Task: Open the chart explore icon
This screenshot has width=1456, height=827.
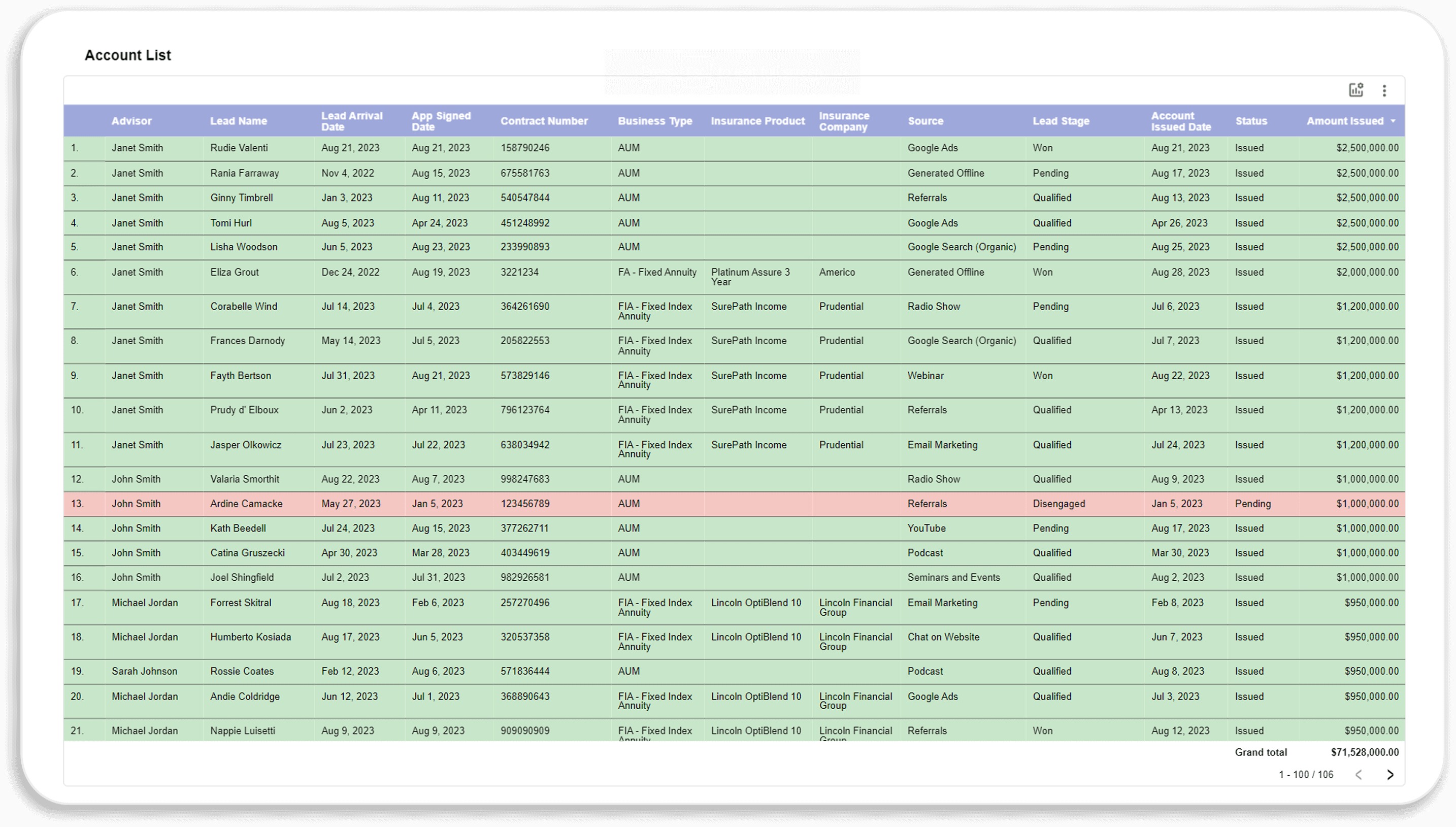Action: [x=1356, y=90]
